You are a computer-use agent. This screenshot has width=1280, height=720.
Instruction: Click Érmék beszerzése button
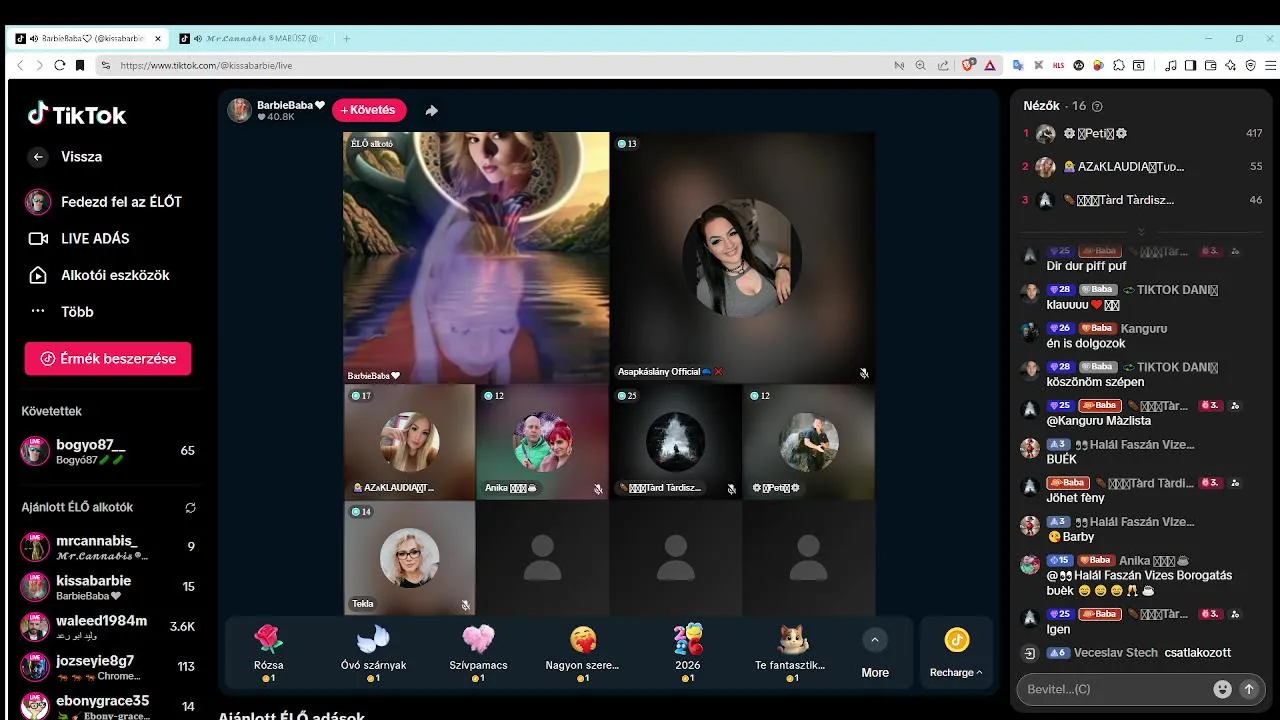click(x=108, y=358)
